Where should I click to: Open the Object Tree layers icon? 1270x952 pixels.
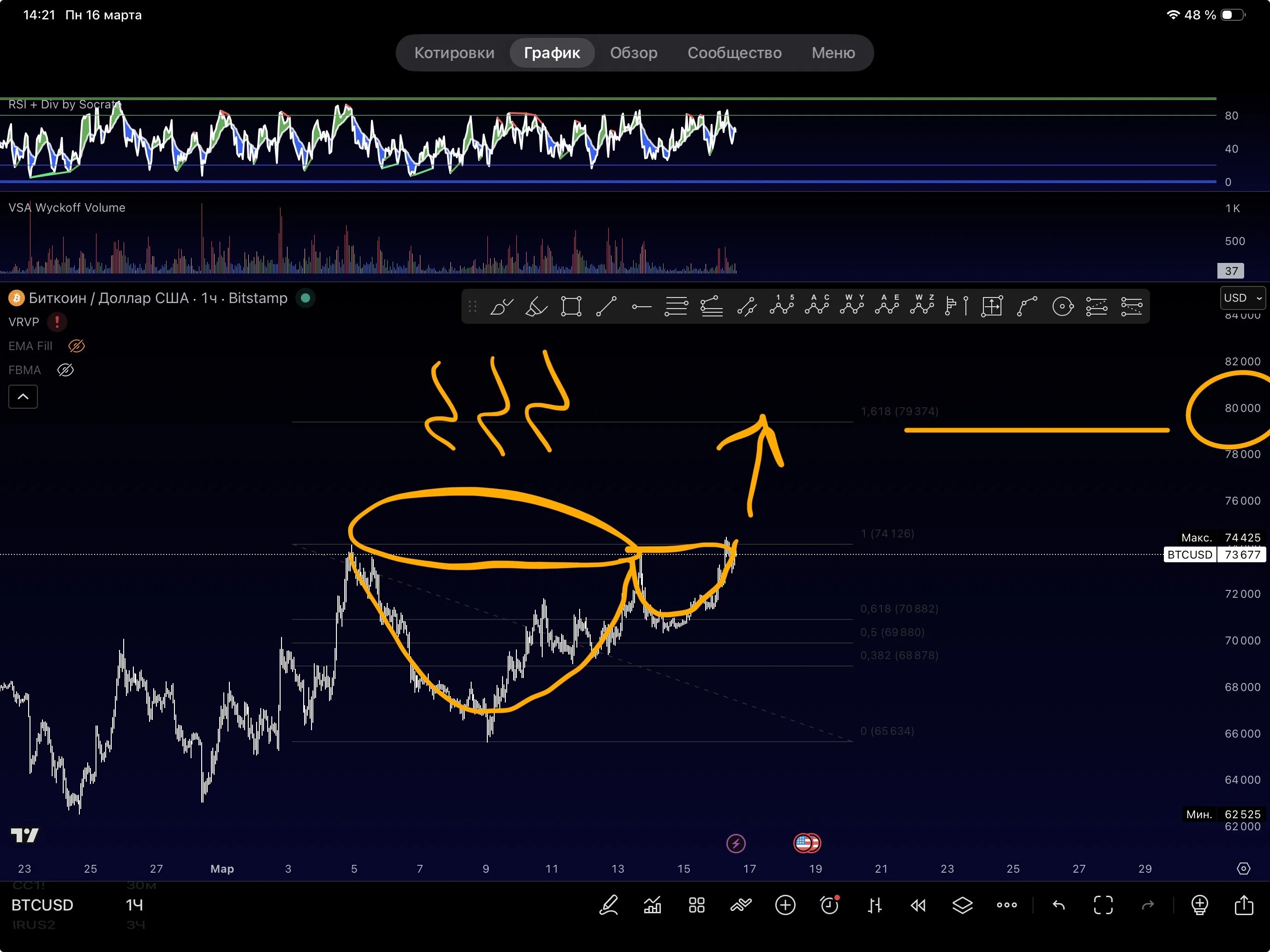click(963, 905)
